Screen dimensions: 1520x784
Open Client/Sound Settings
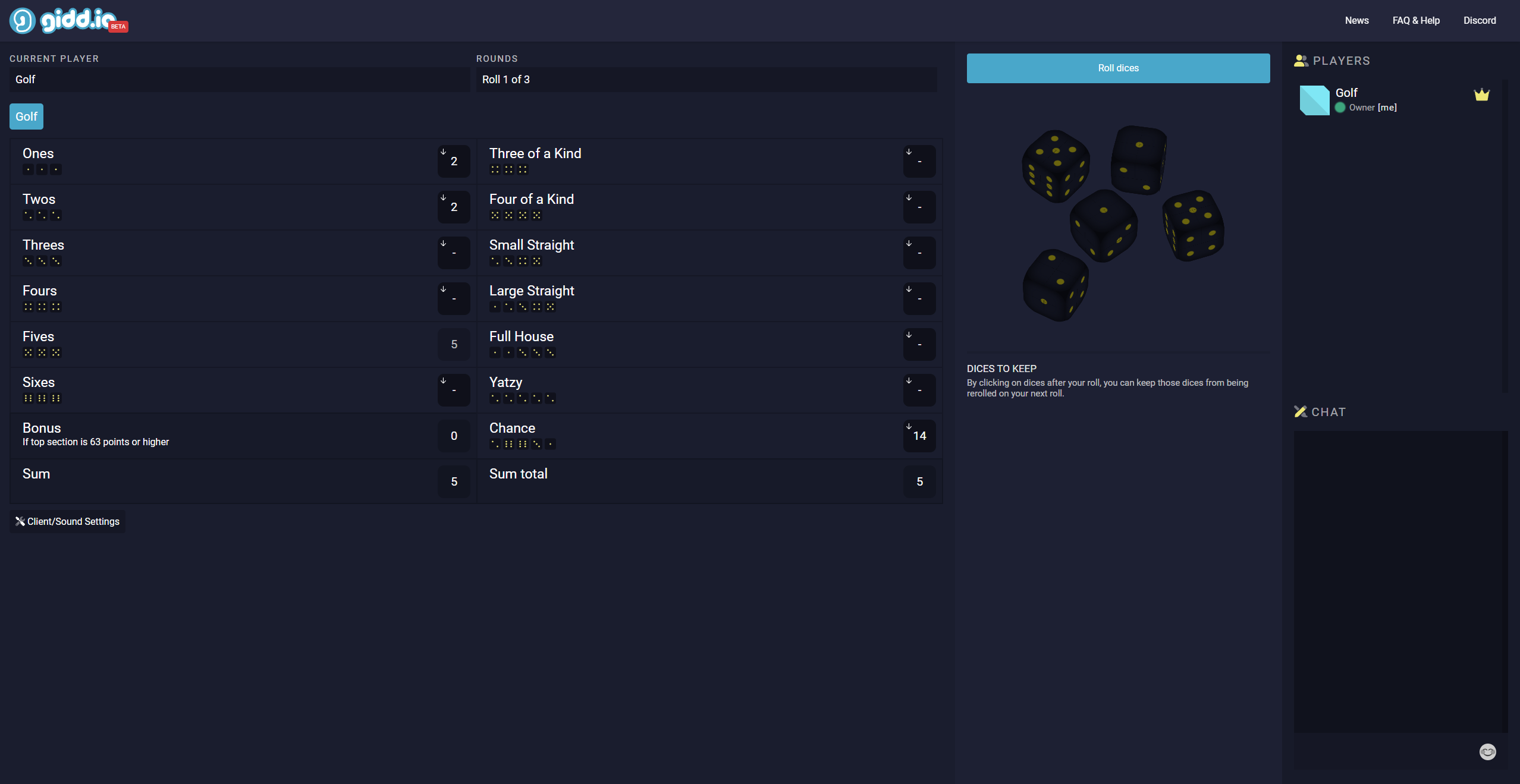[x=67, y=521]
